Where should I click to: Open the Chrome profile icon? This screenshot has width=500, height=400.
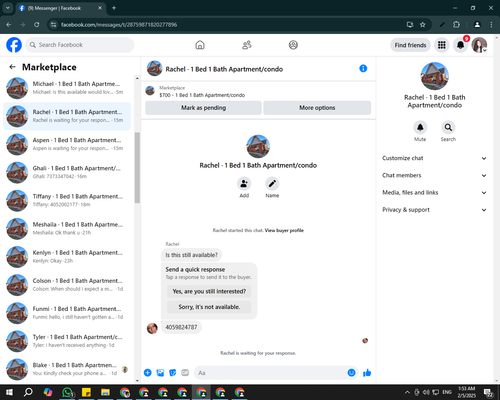coord(477,25)
